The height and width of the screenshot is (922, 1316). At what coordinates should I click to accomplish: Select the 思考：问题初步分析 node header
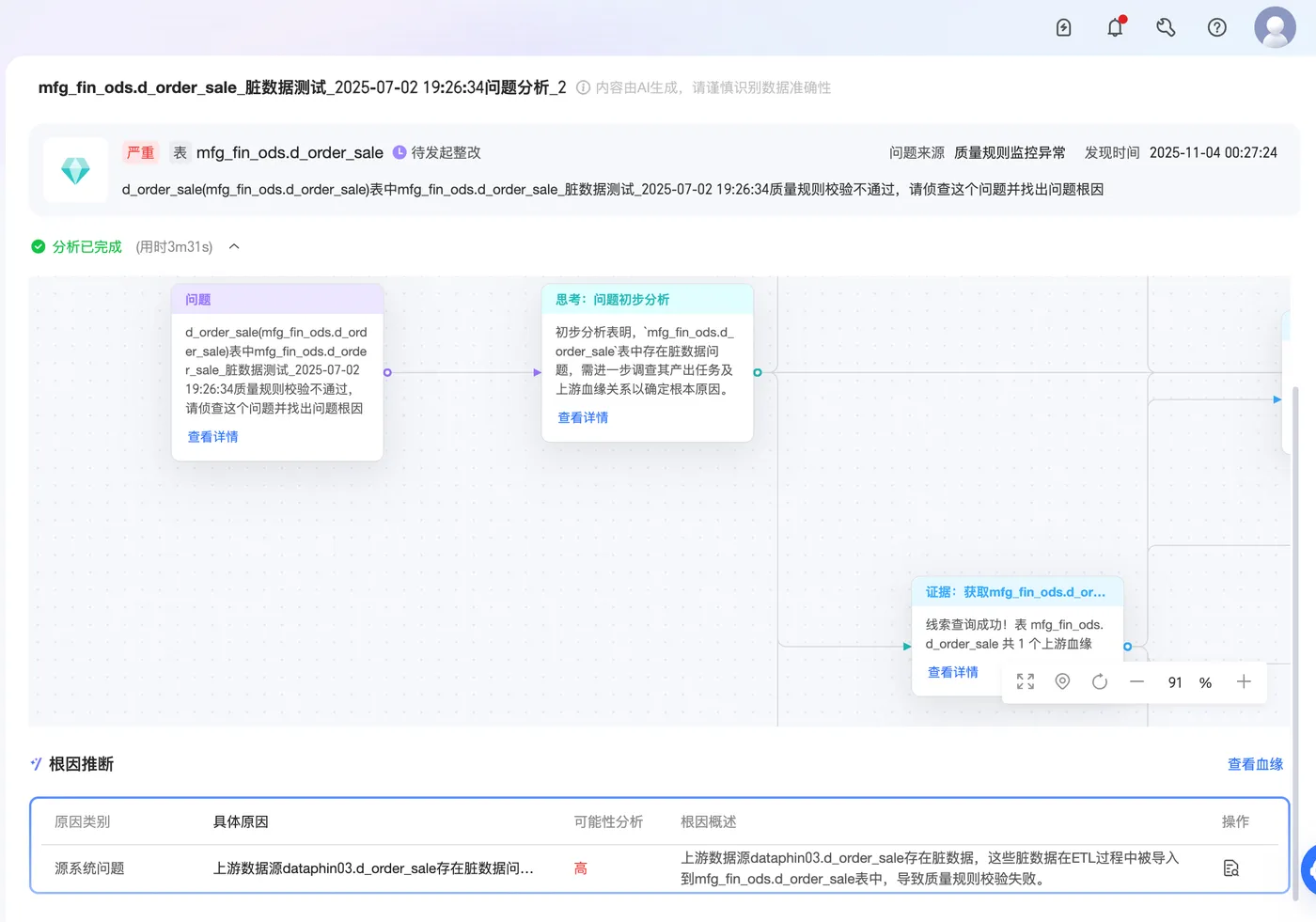648,299
